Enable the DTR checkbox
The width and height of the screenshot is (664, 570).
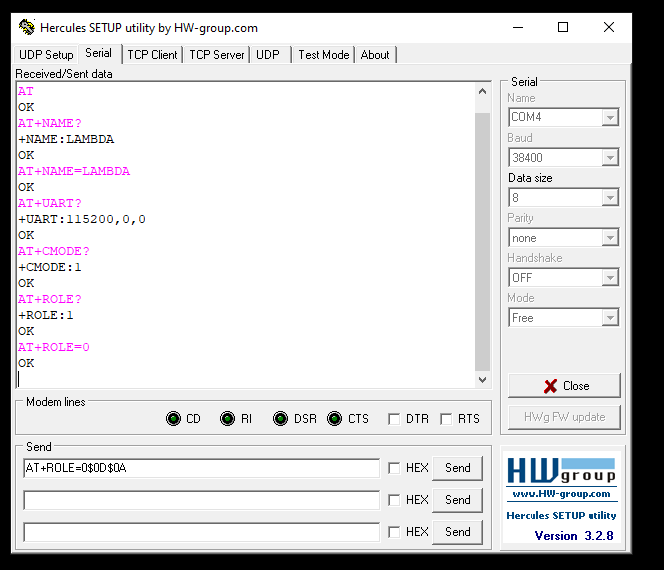[394, 419]
